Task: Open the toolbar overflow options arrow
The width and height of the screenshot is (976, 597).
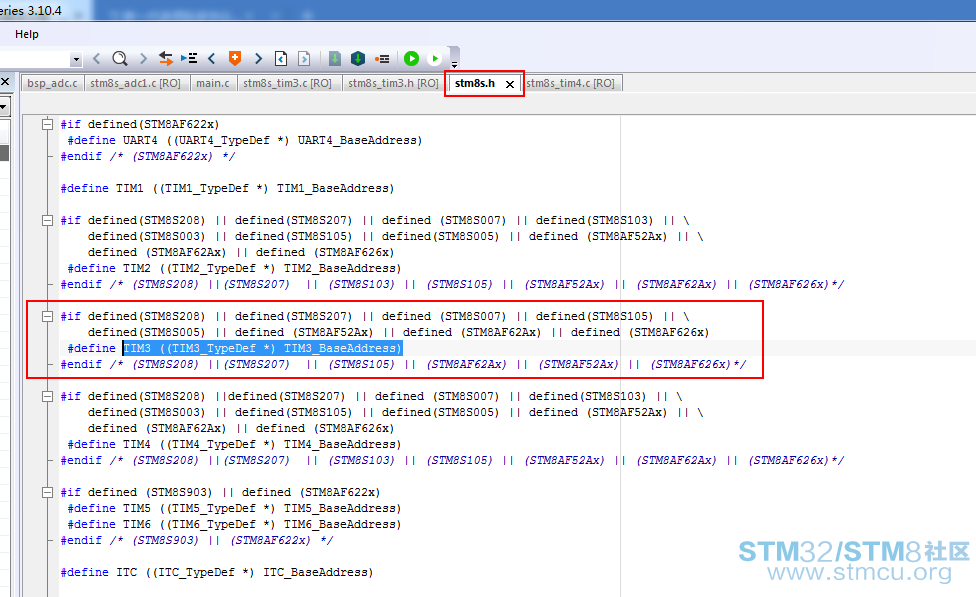Action: click(454, 64)
